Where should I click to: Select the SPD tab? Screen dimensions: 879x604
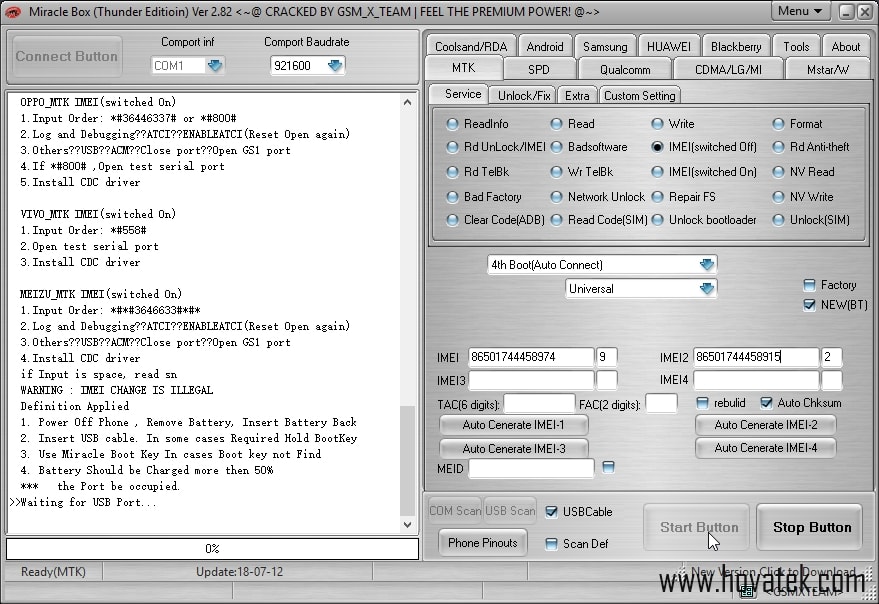(x=539, y=70)
